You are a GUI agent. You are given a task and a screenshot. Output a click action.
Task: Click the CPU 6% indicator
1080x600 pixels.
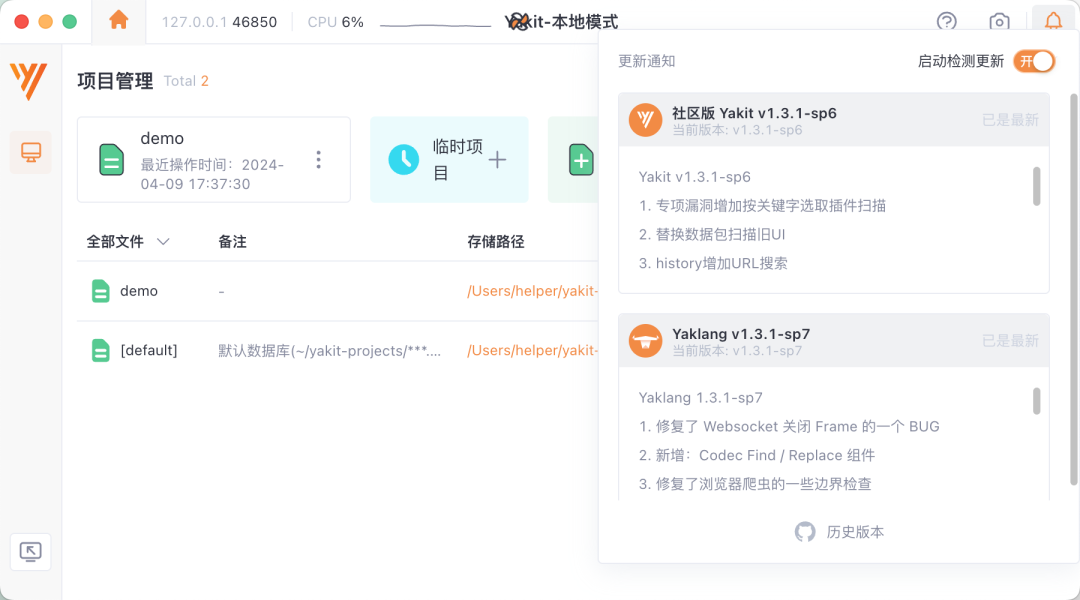coord(335,22)
